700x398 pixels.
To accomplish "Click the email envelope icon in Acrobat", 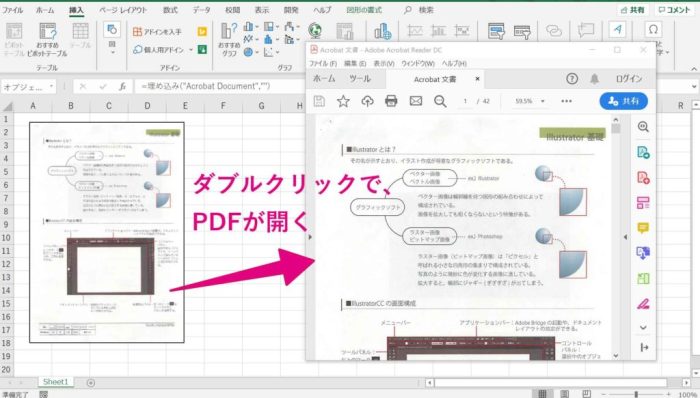I will coord(416,101).
